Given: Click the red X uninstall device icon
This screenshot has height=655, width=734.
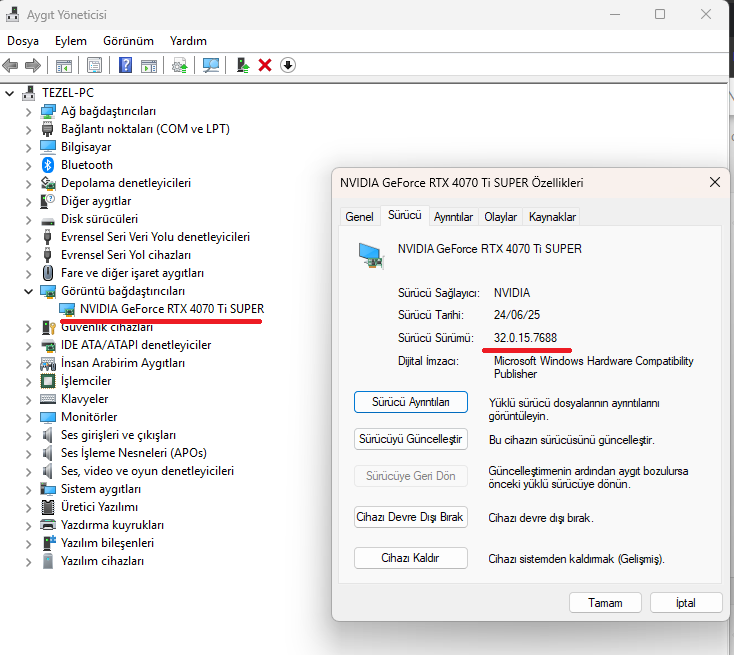Looking at the screenshot, I should (x=265, y=66).
